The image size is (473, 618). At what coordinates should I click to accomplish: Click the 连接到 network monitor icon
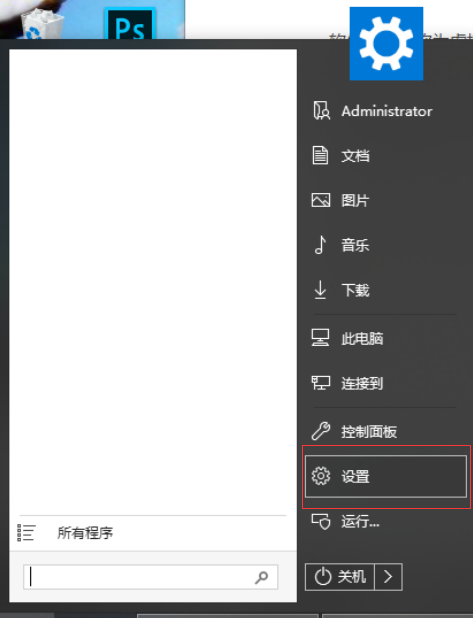pos(321,382)
